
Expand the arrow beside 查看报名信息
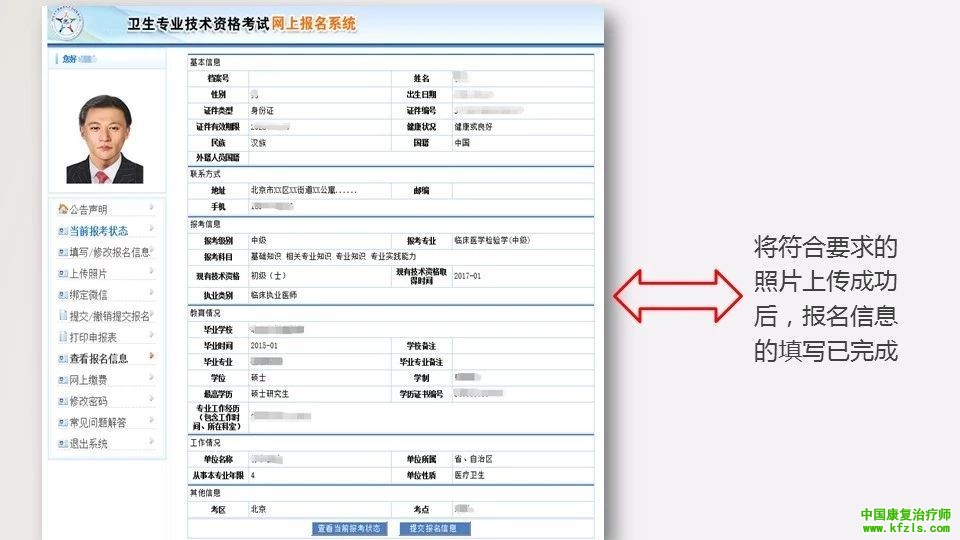pos(151,357)
